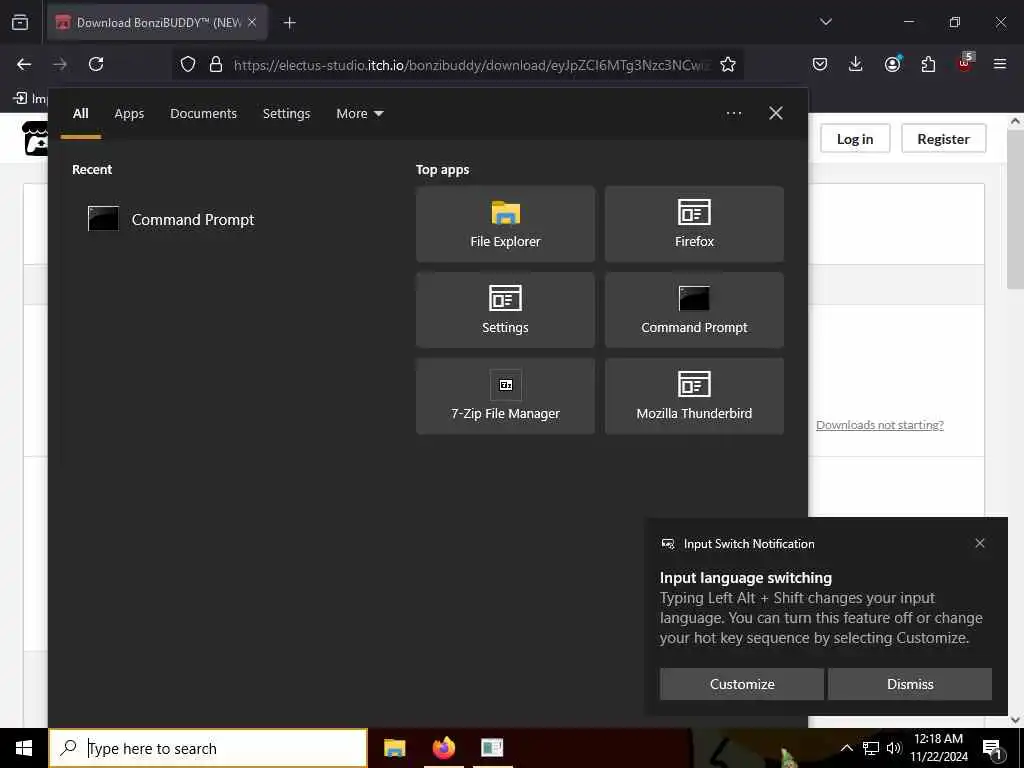Open the Firefox tile in Top apps
Viewport: 1024px width, 768px height.
tap(694, 224)
